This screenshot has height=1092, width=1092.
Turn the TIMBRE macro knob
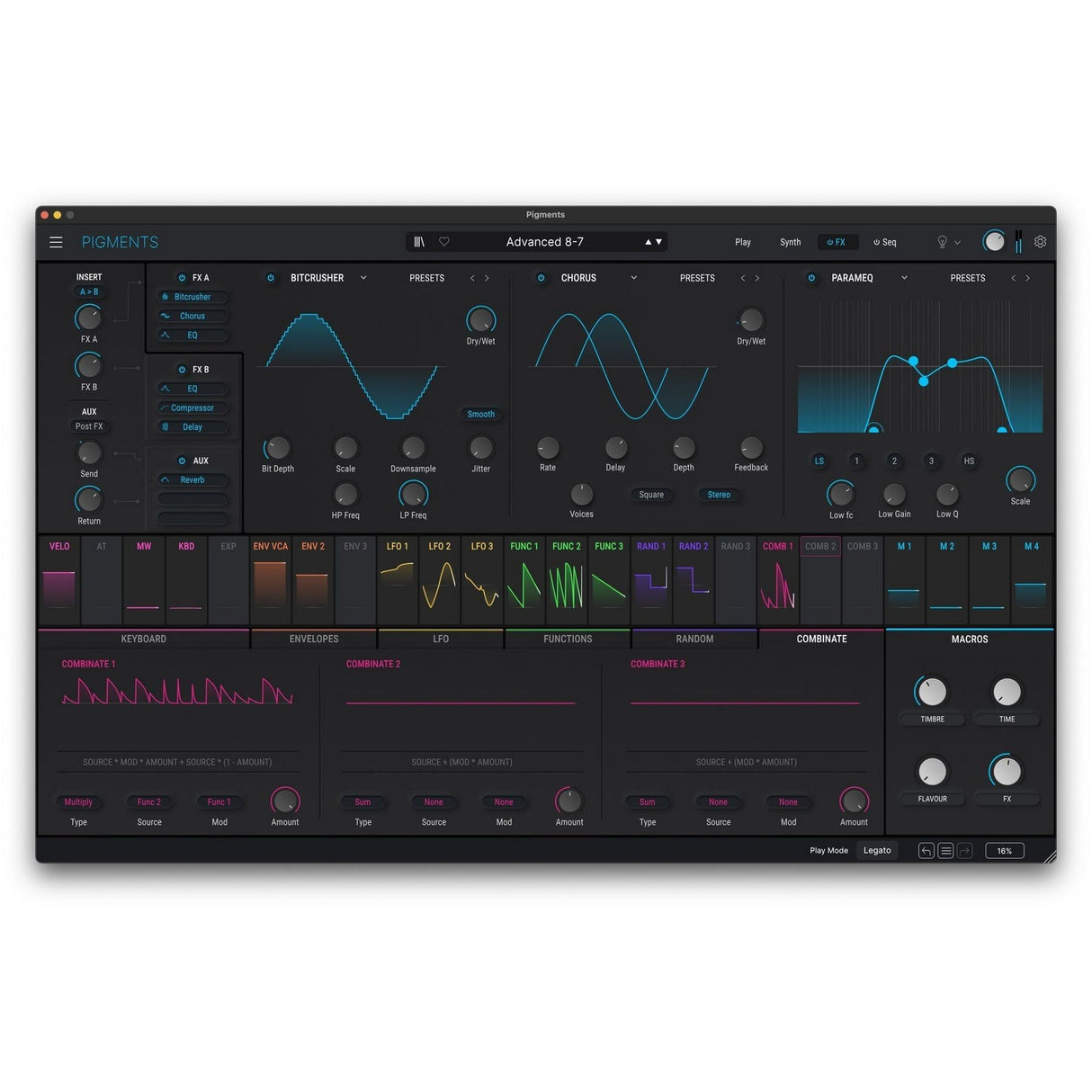pyautogui.click(x=932, y=693)
